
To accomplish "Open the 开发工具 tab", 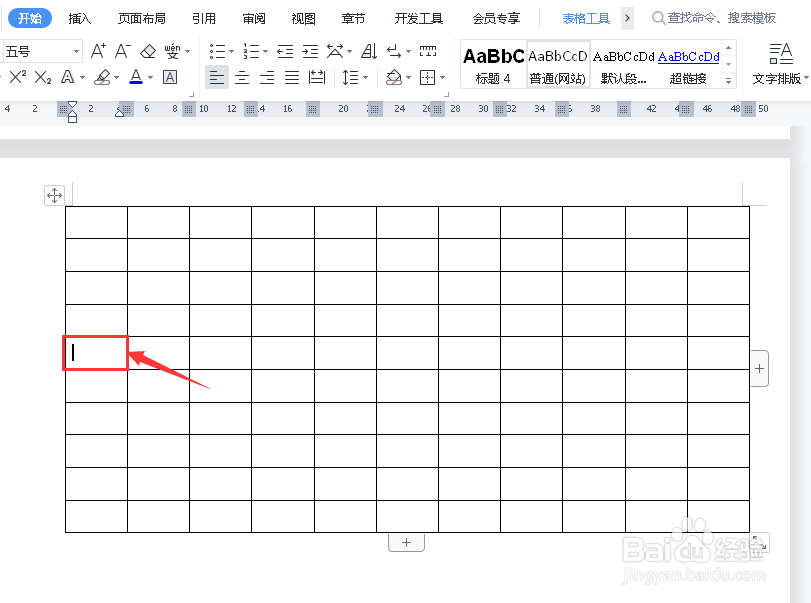I will tap(419, 19).
